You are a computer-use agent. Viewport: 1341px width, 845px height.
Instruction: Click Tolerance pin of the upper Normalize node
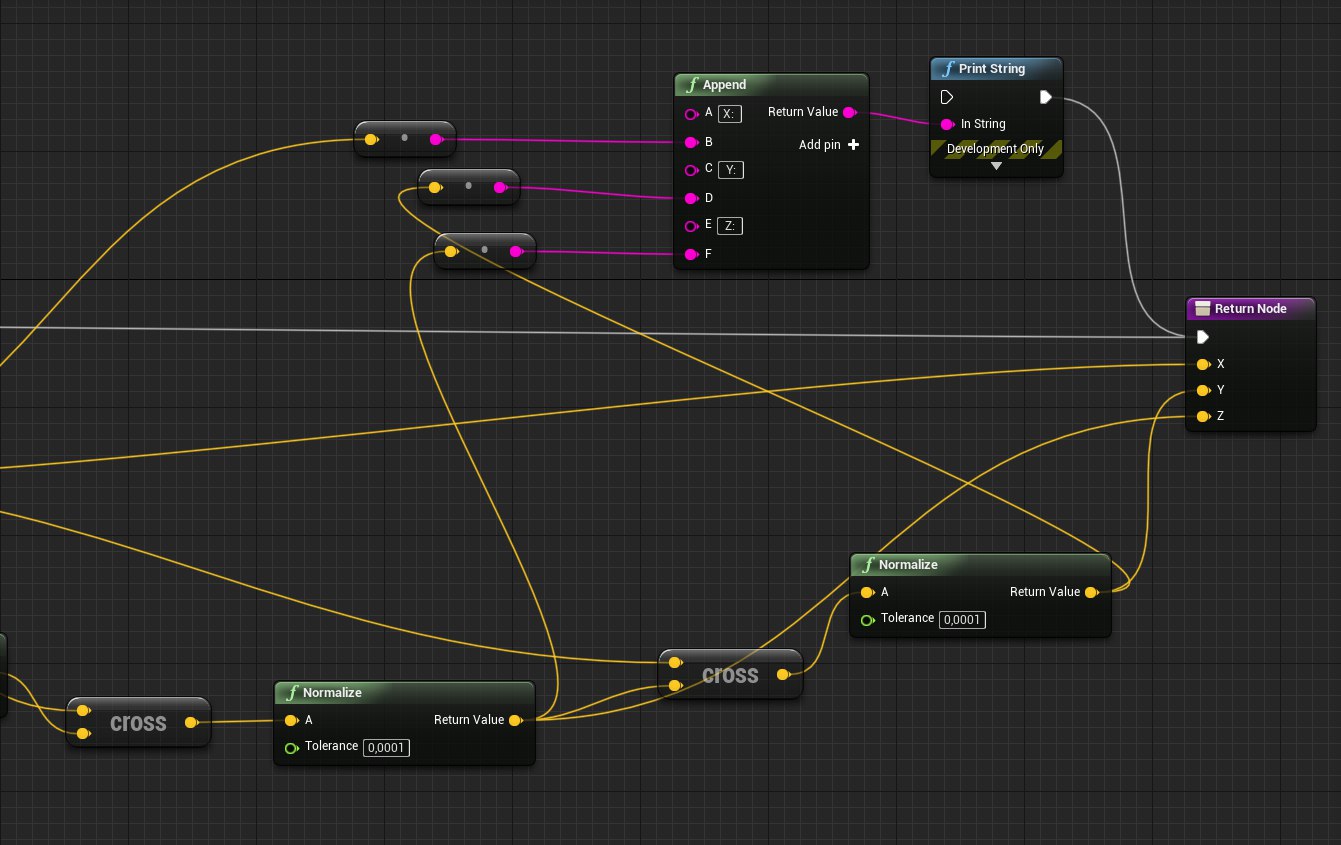click(x=867, y=620)
